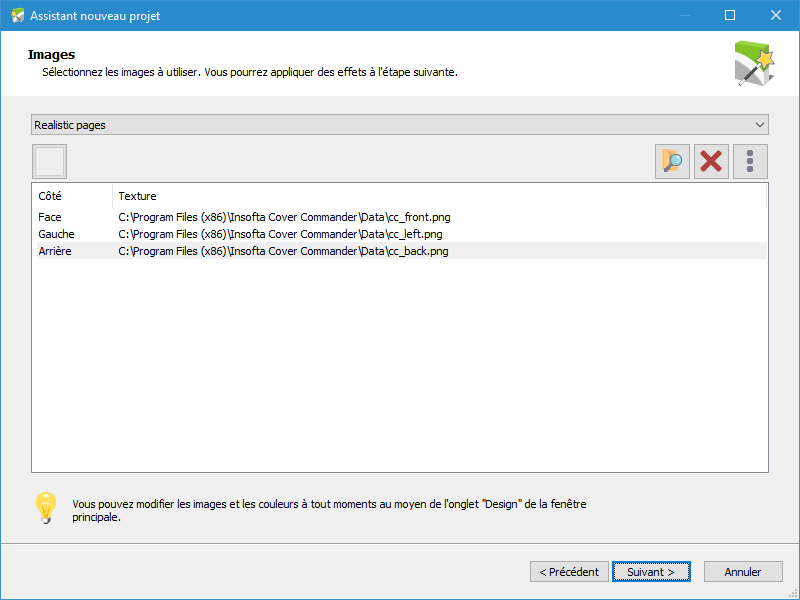Viewport: 800px width, 600px height.
Task: Close the Assistant nouveau projet window
Action: tap(776, 15)
